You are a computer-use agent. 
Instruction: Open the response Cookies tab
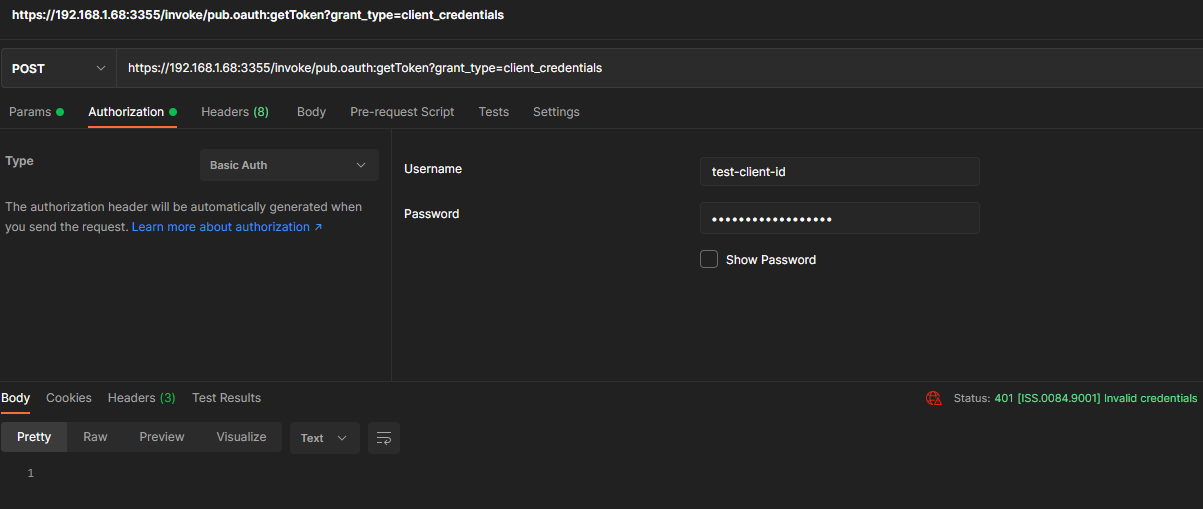click(x=69, y=398)
